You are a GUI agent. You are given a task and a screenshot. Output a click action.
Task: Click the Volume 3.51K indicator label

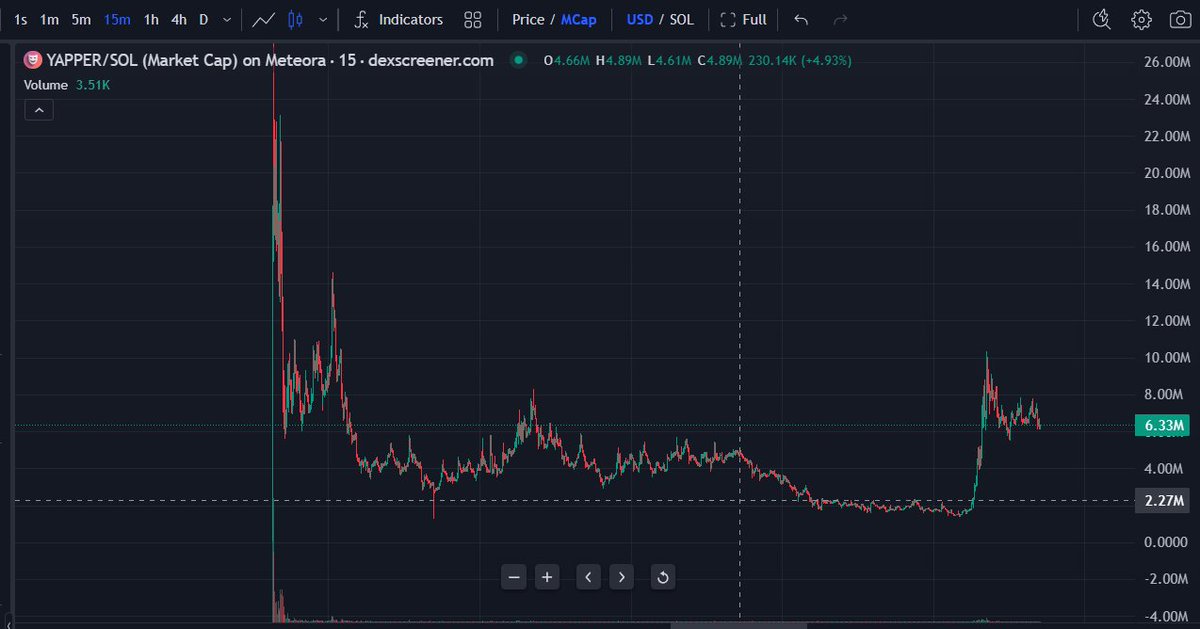[67, 85]
